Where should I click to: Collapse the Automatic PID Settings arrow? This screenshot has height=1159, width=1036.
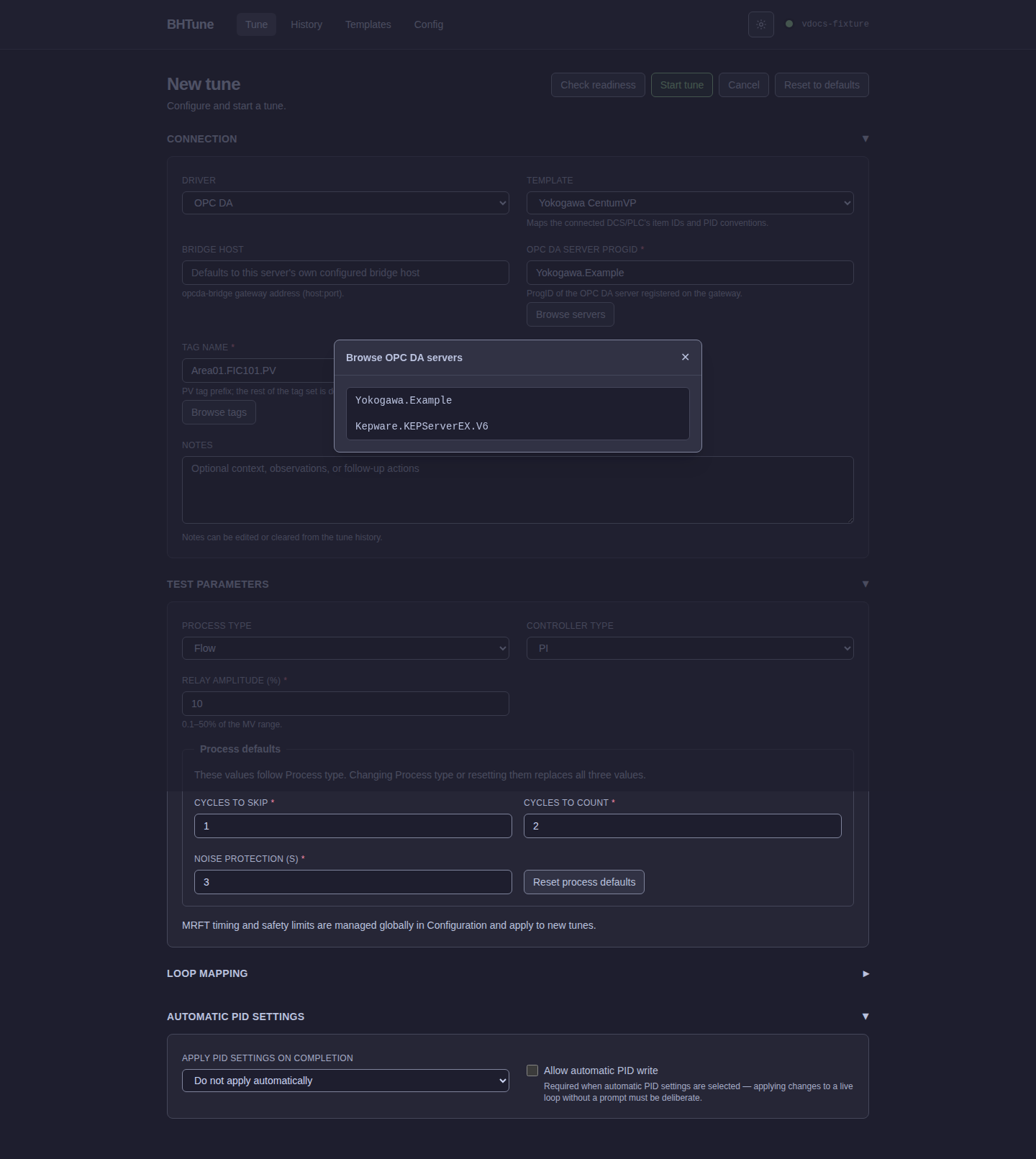(865, 1017)
